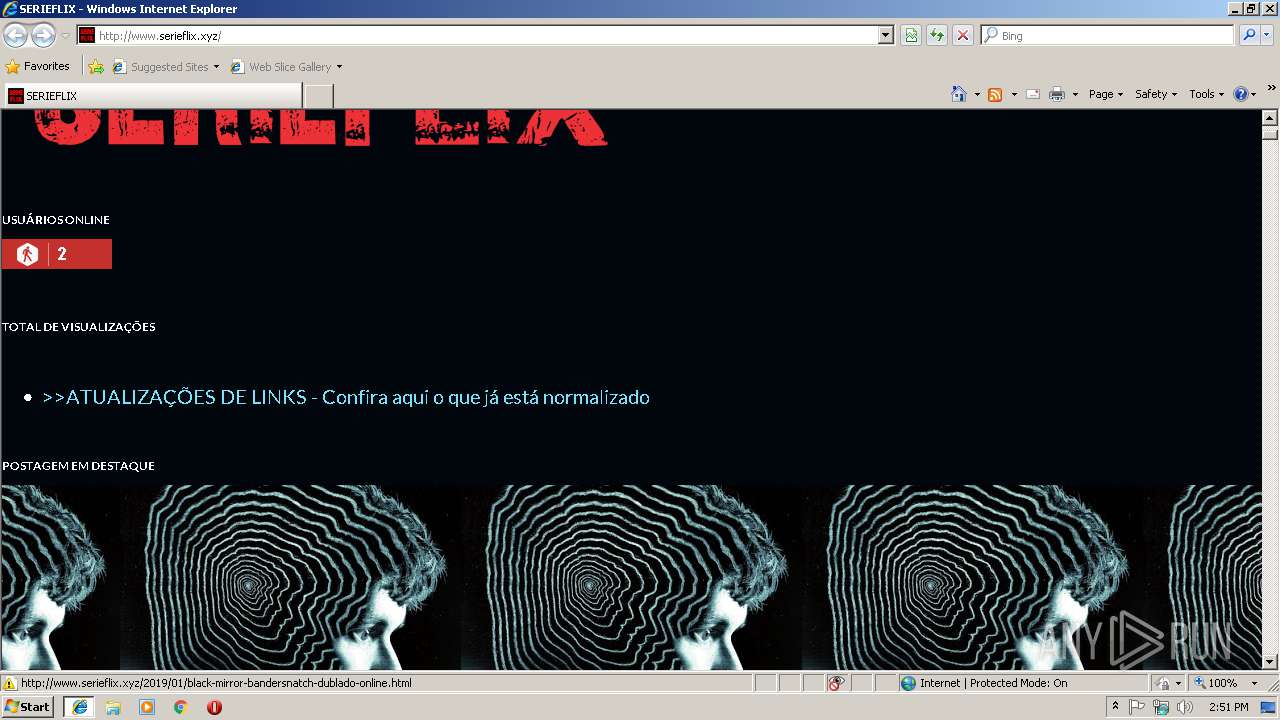
Task: Click the Add to Favorites Bar icon
Action: tap(96, 67)
